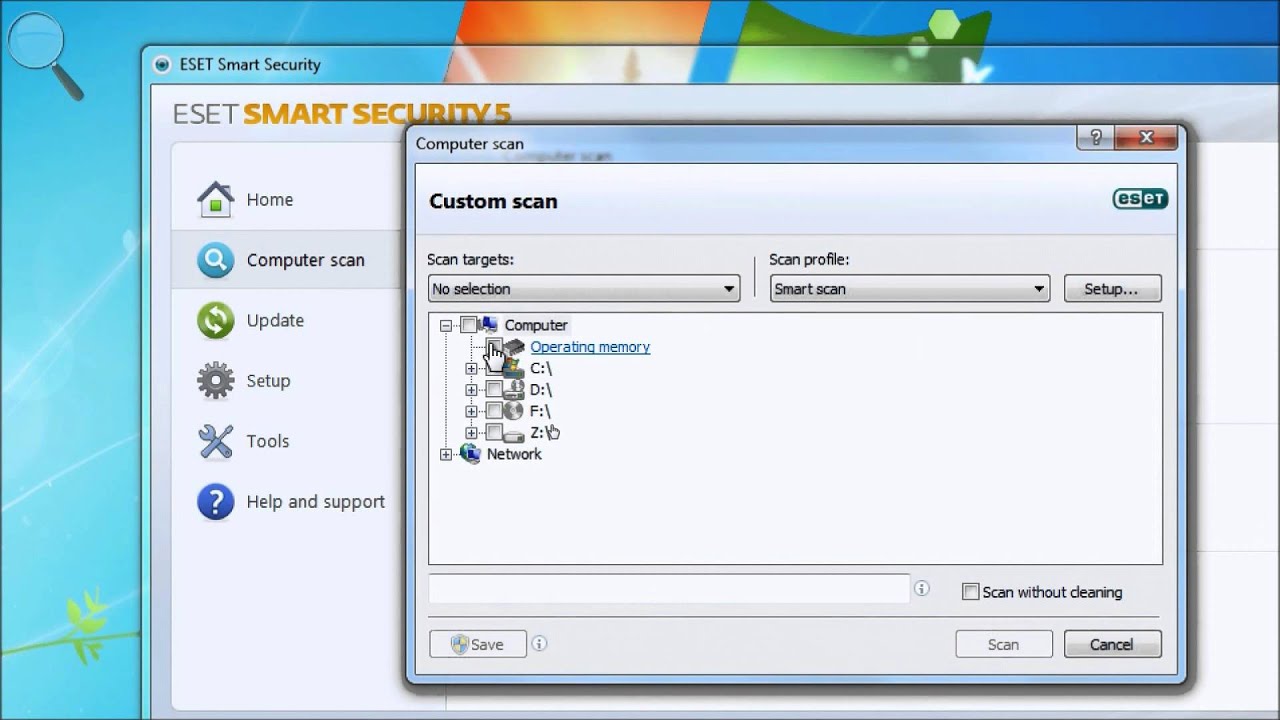The width and height of the screenshot is (1280, 720).
Task: Open the Scan targets dropdown
Action: coord(584,289)
